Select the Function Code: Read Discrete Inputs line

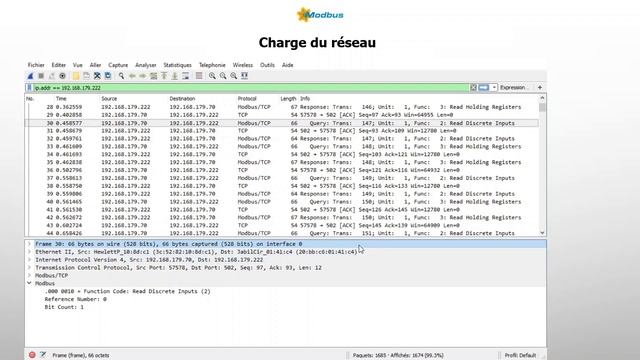[x=128, y=291]
